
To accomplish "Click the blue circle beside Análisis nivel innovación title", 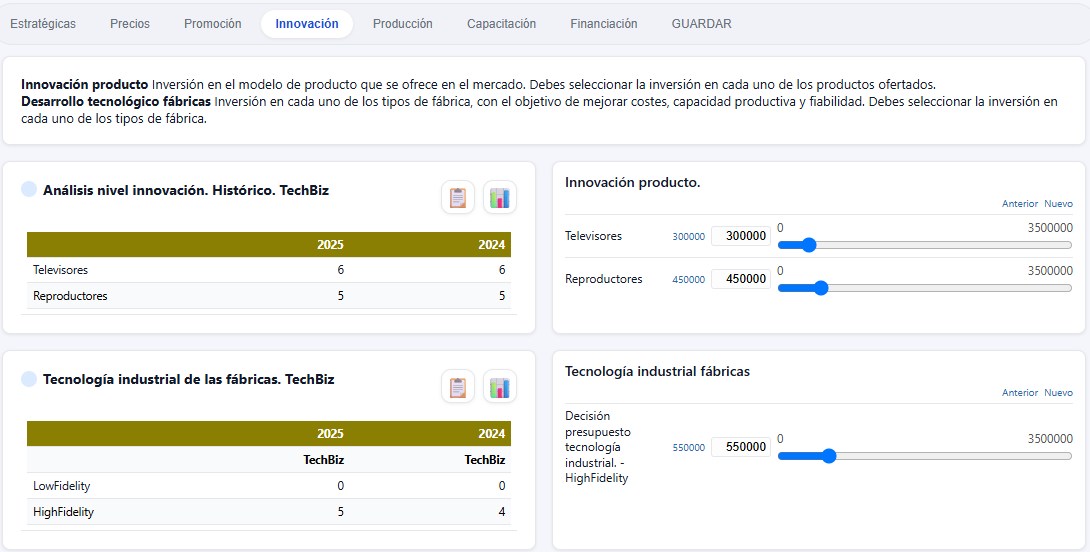I will pos(29,190).
